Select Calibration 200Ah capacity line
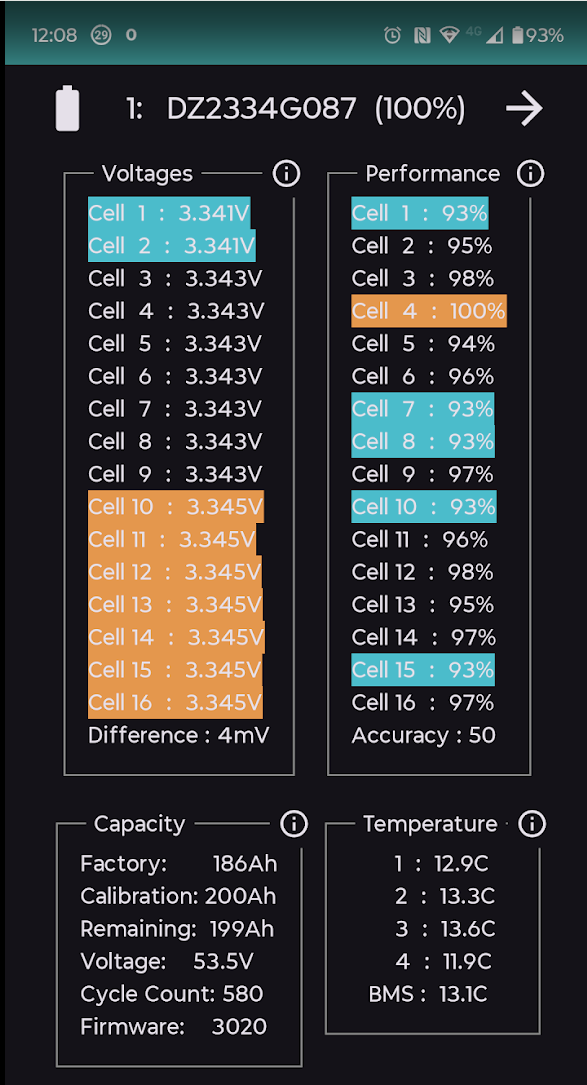 [x=179, y=897]
